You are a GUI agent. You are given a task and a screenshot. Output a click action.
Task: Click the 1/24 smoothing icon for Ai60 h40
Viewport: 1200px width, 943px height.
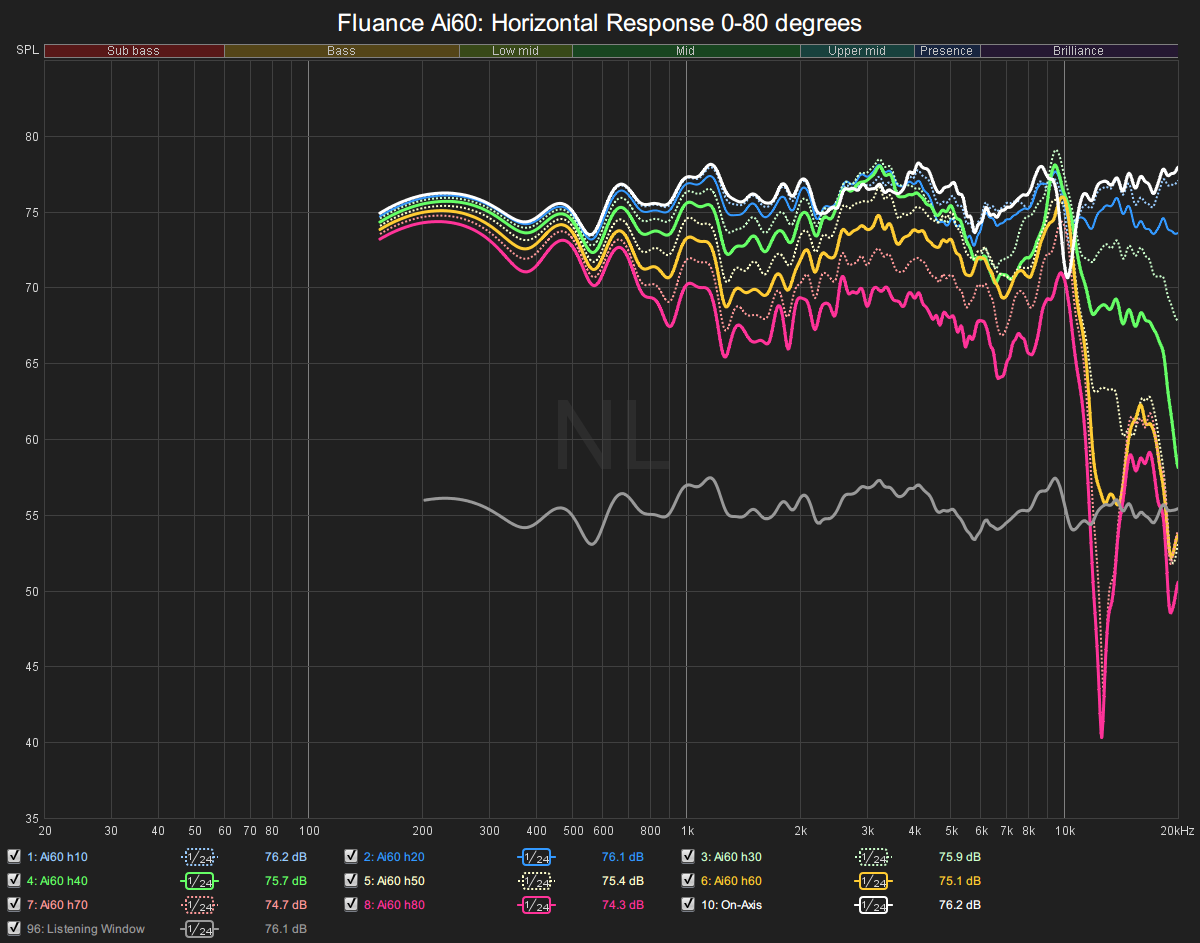pos(199,881)
